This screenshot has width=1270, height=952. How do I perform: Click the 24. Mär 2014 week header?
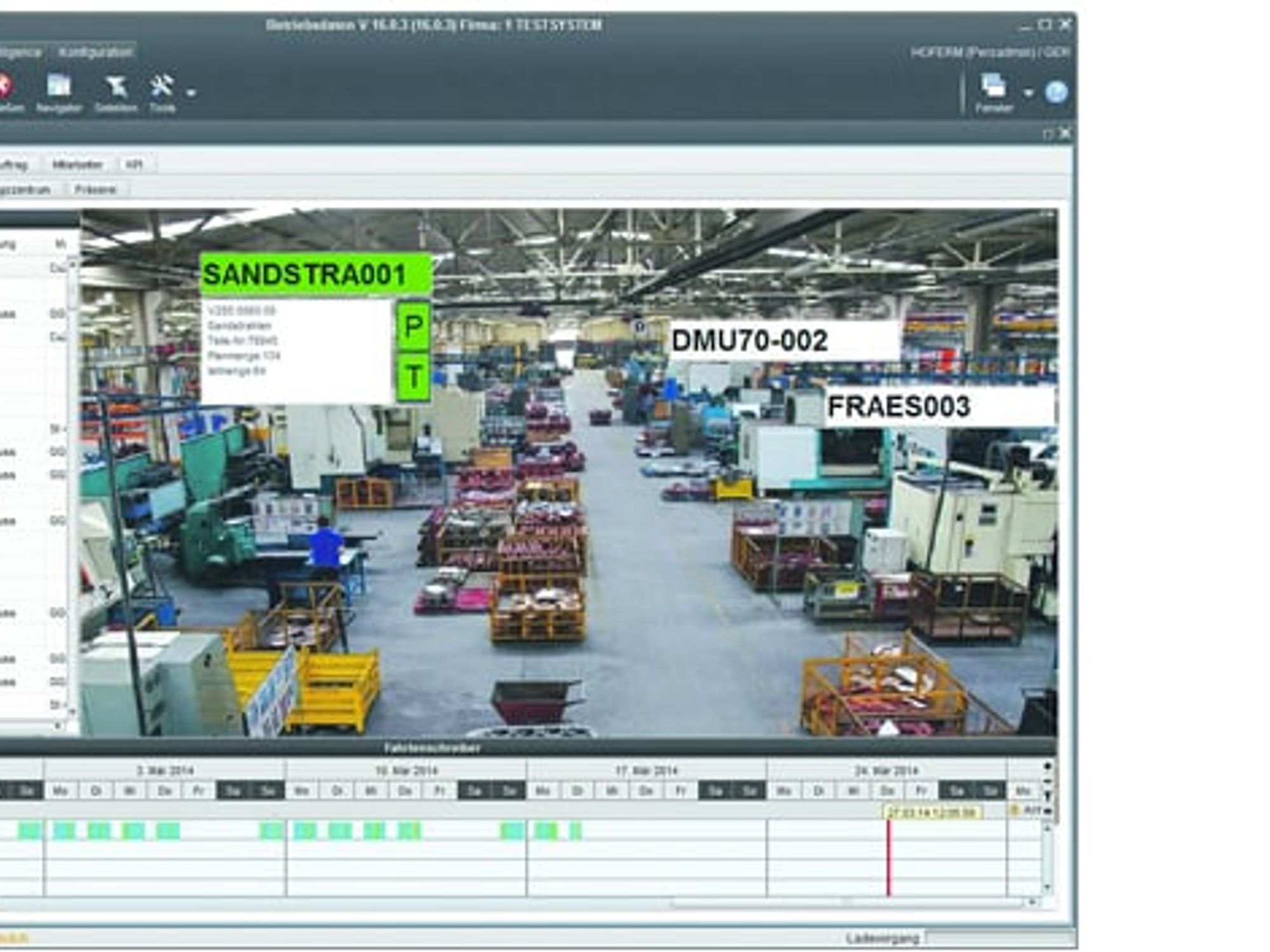click(x=887, y=770)
